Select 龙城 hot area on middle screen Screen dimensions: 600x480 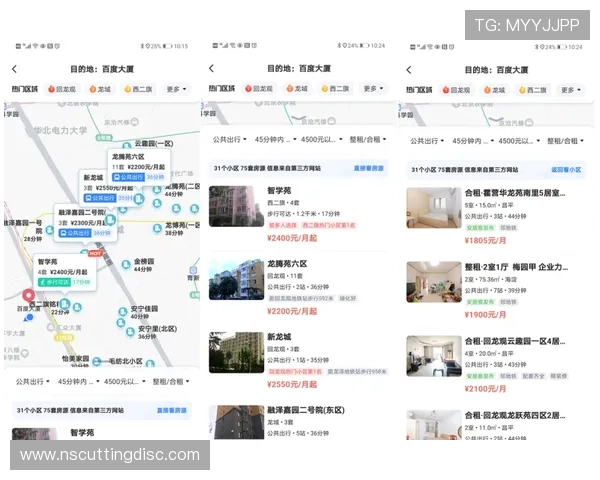297,88
